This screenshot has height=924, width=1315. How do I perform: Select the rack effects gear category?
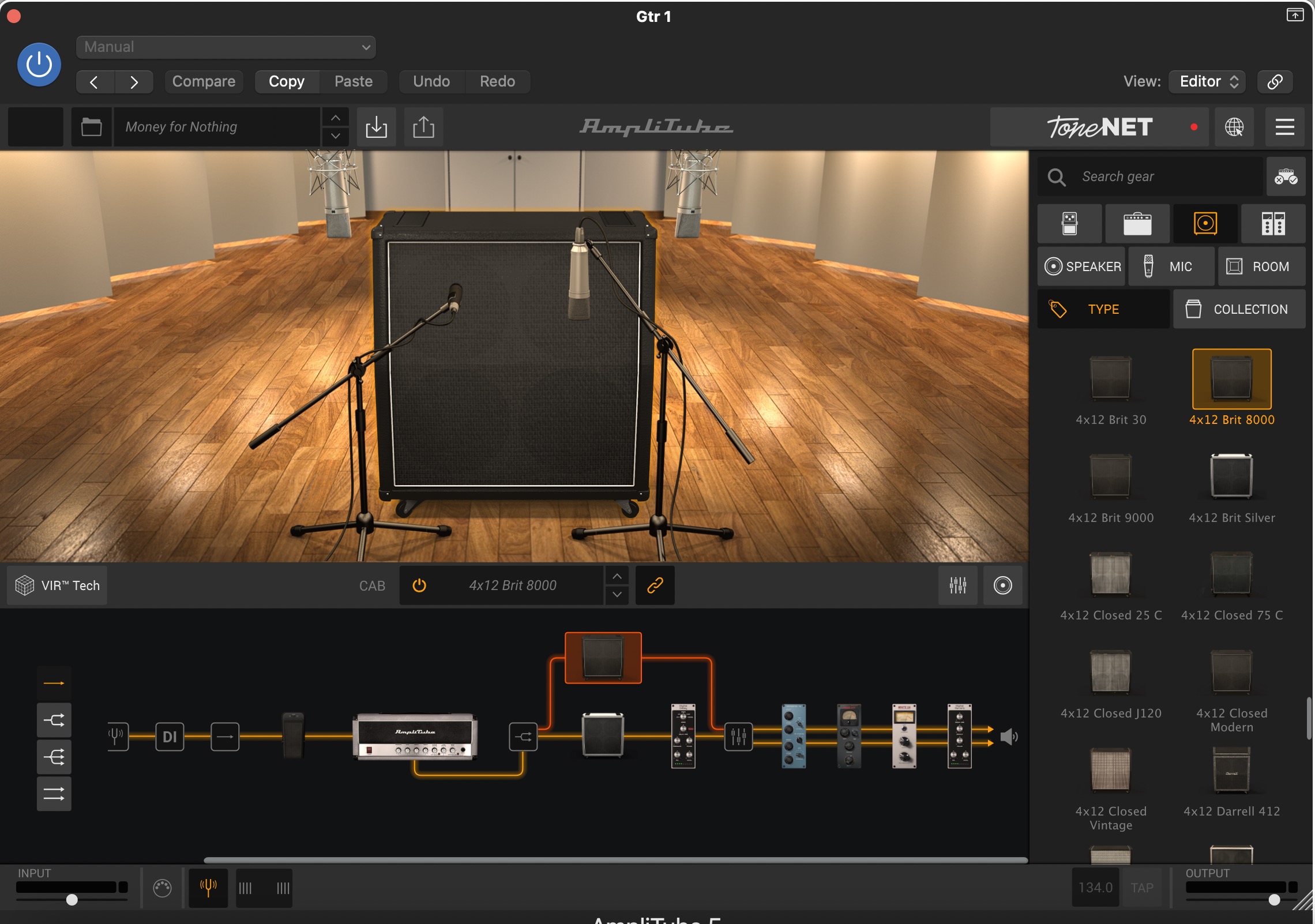1273,223
